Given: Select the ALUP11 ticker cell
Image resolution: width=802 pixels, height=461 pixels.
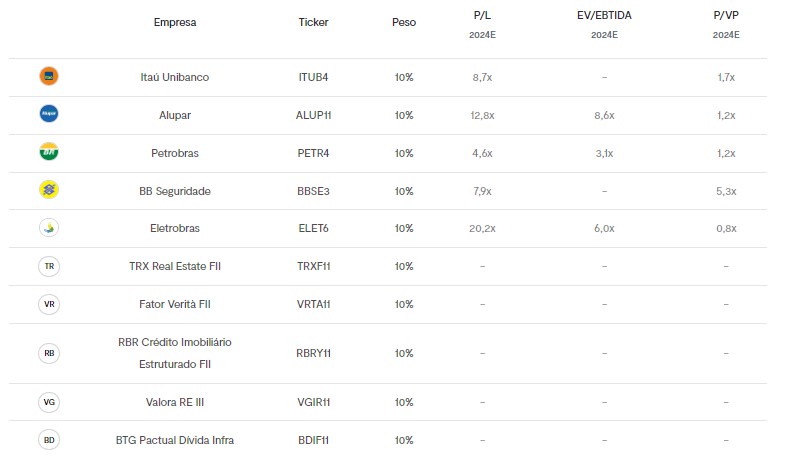Looking at the screenshot, I should (x=314, y=115).
